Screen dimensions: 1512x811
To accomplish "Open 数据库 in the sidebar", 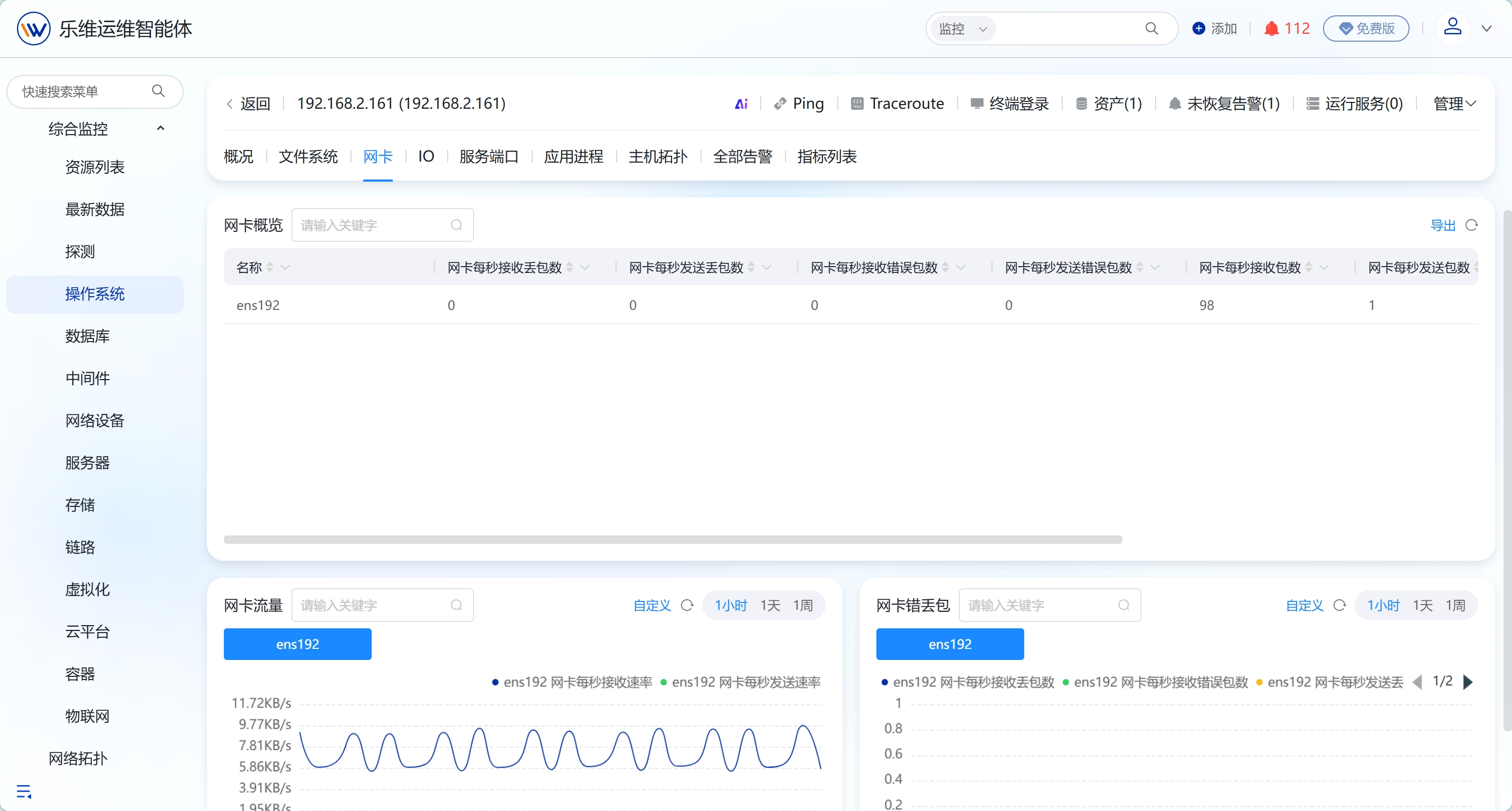I will tap(88, 336).
